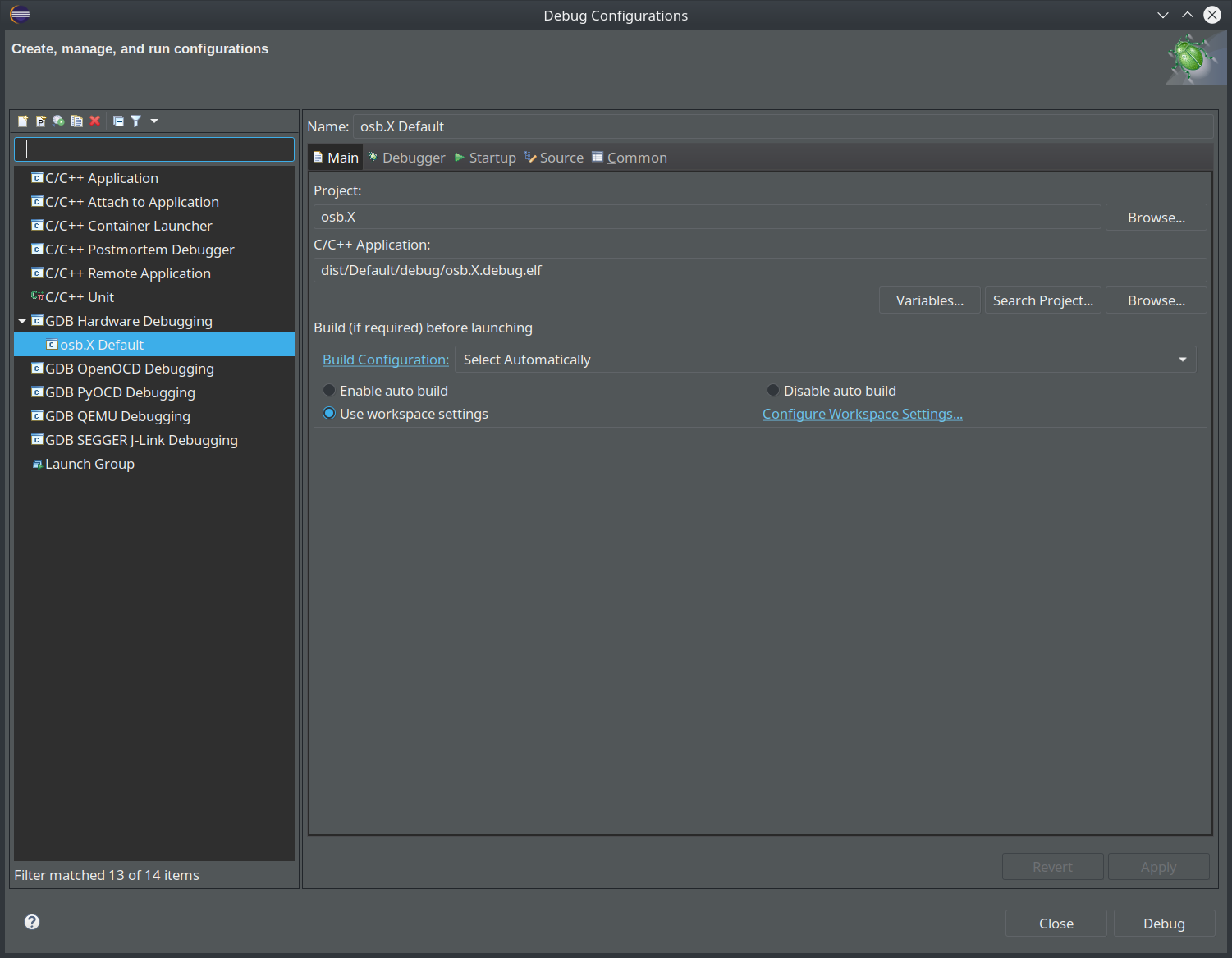Switch to the Common tab

pos(630,158)
